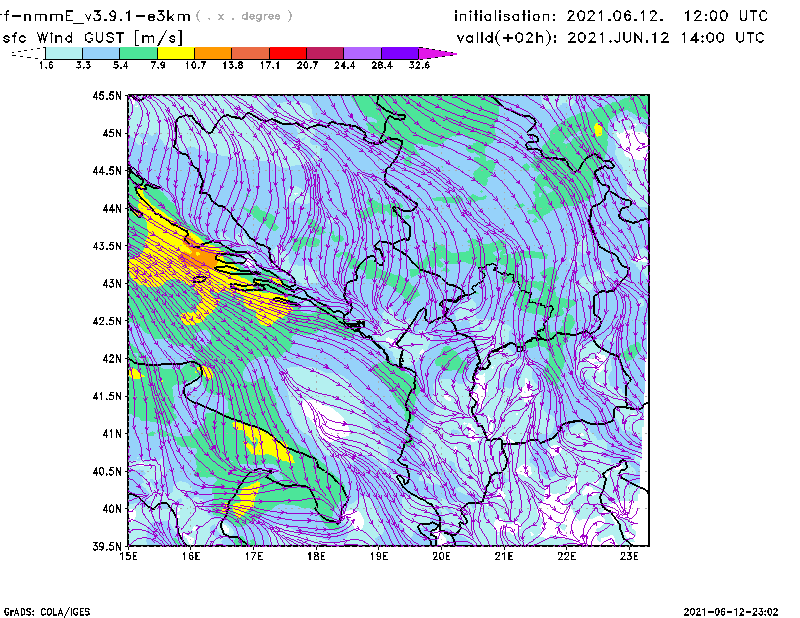The width and height of the screenshot is (800, 618).
Task: Click the orange 10.7–13.8 legend swatch
Action: pos(213,53)
